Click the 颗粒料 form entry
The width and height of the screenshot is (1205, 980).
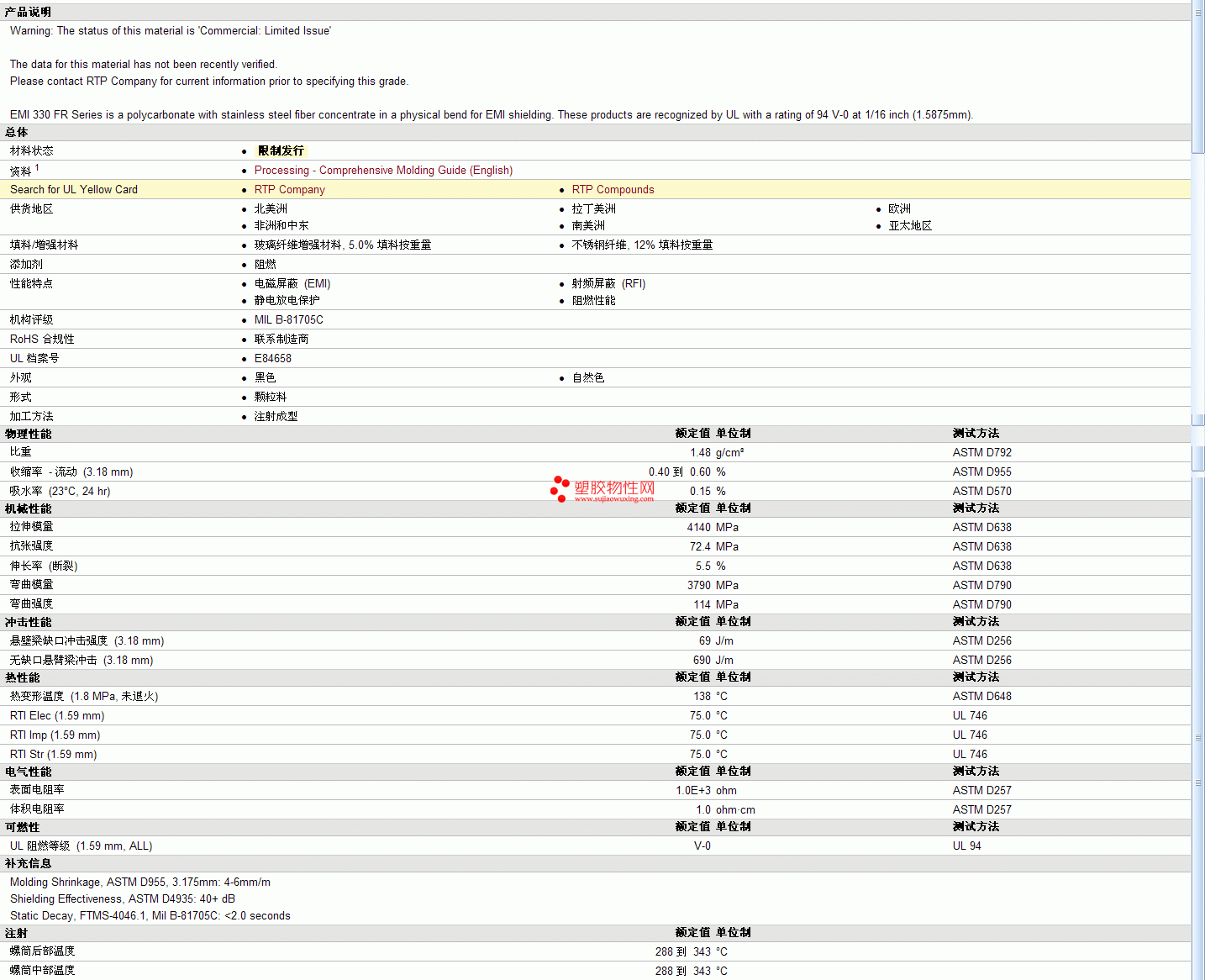click(271, 397)
